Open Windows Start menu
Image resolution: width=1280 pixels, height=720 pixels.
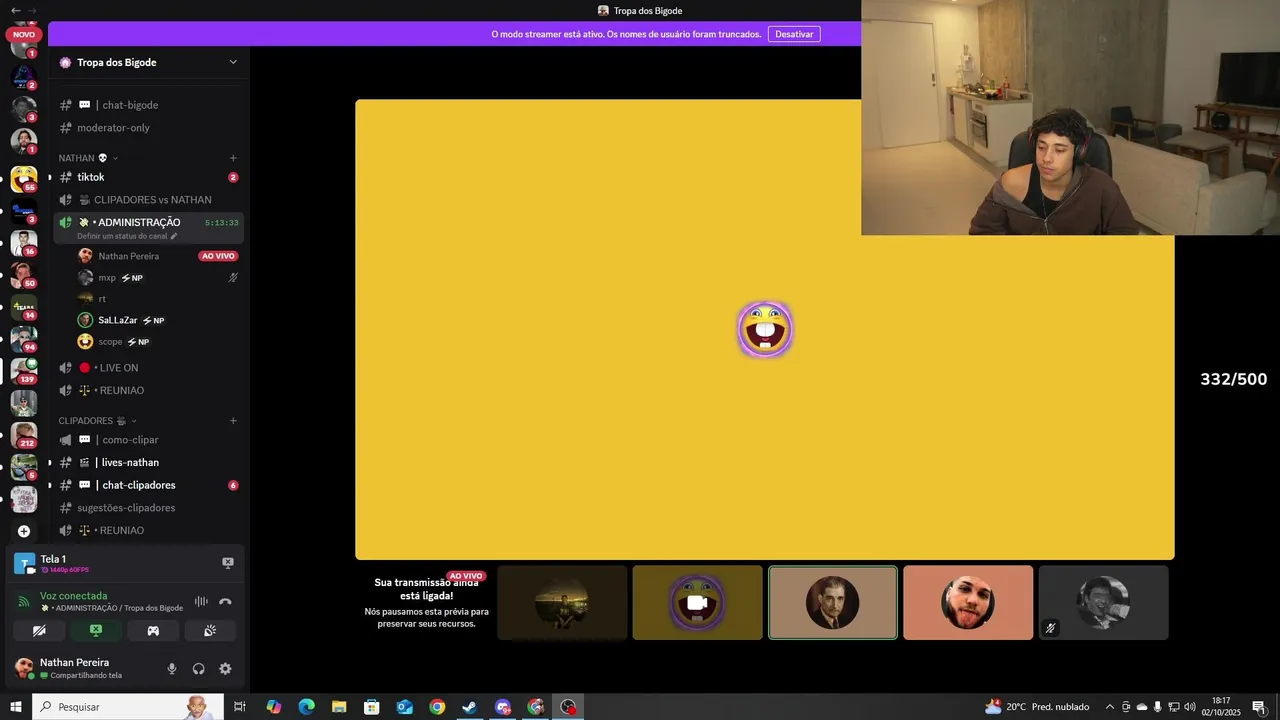point(16,707)
